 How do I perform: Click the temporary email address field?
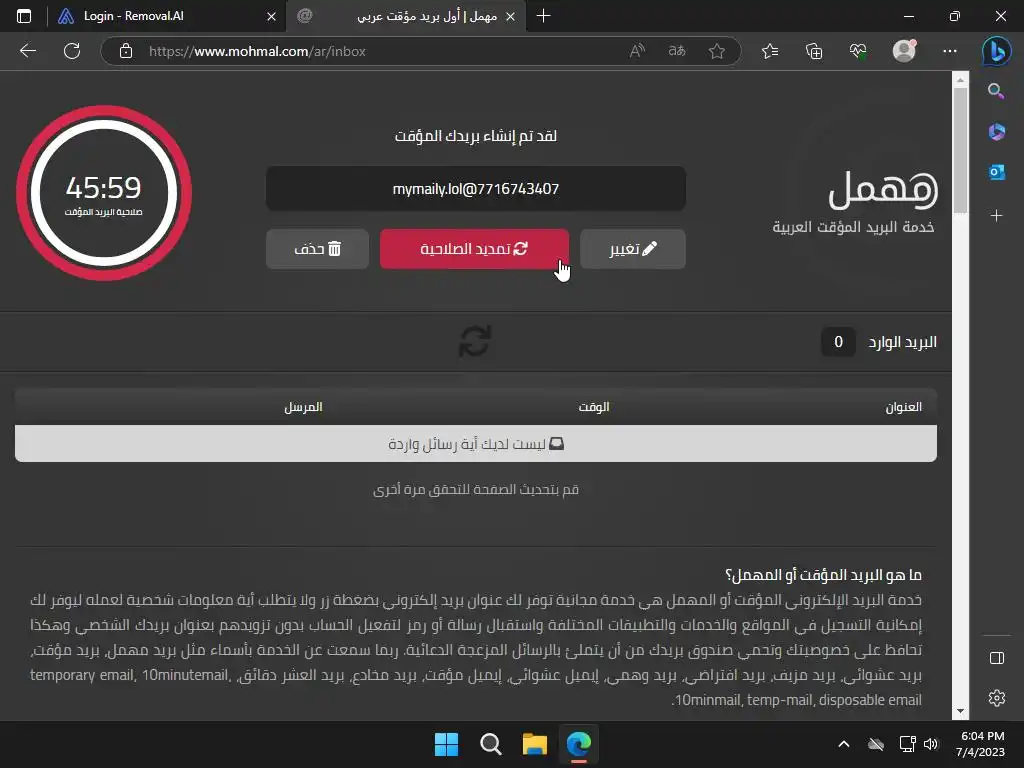(x=475, y=189)
